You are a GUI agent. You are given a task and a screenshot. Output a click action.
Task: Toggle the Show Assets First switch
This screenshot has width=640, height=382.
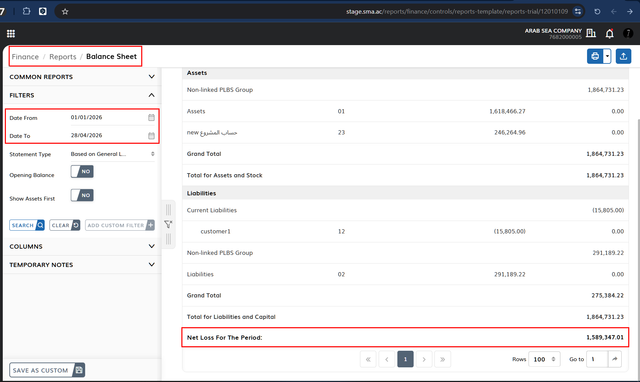[82, 195]
